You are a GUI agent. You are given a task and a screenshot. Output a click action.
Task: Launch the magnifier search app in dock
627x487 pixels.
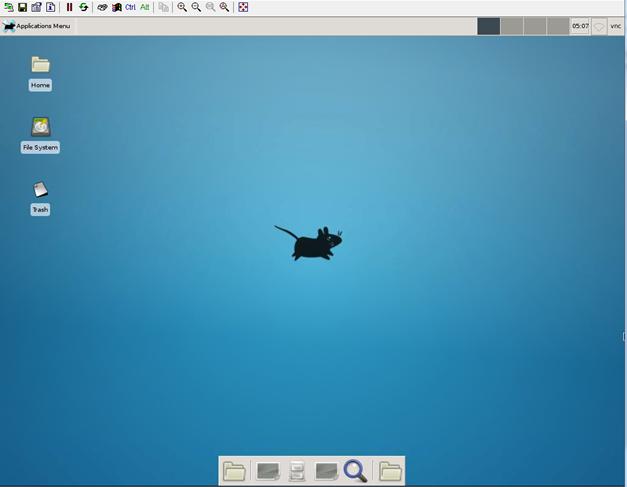[355, 470]
